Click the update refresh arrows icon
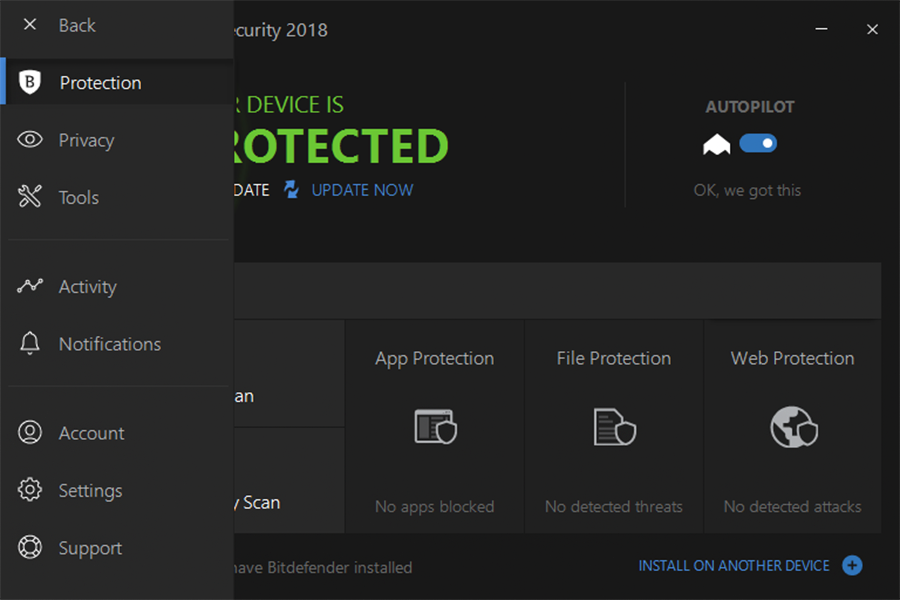Image resolution: width=900 pixels, height=600 pixels. click(292, 189)
